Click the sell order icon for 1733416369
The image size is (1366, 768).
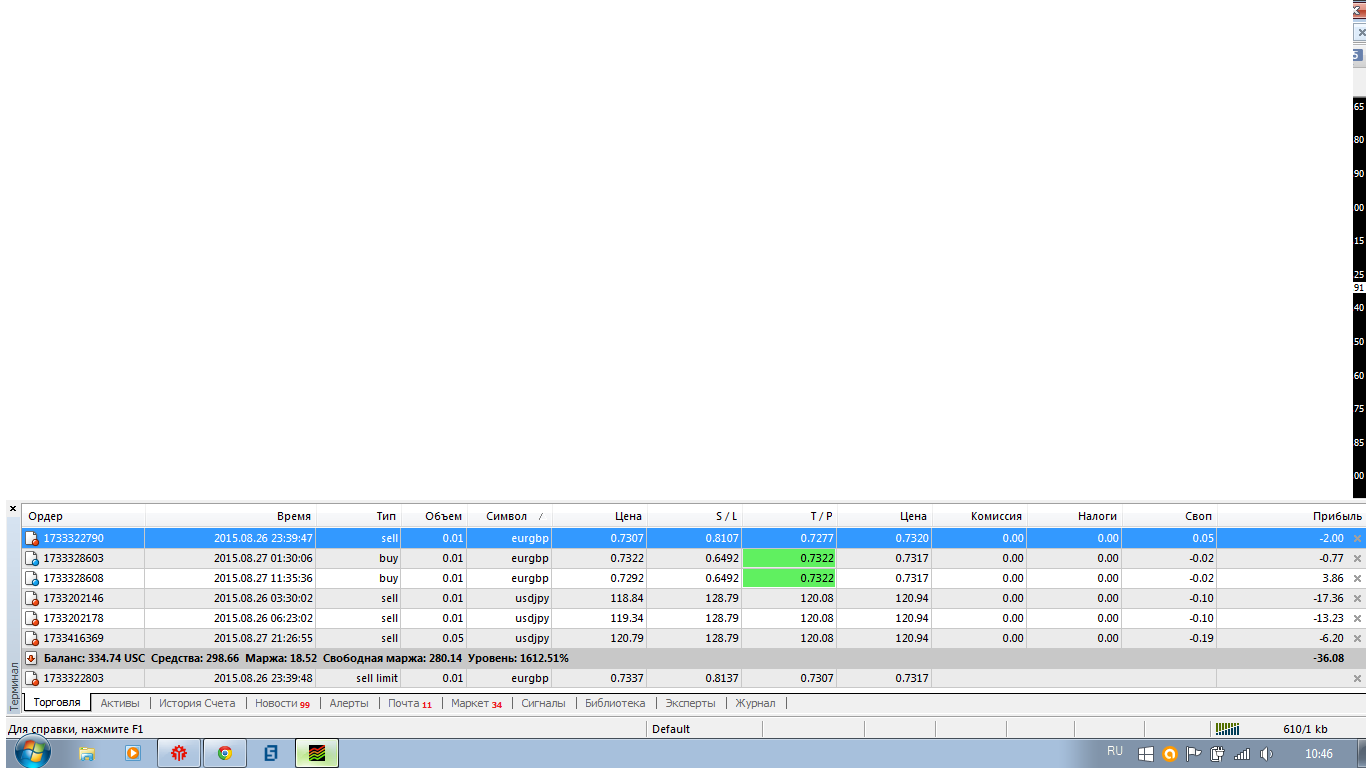tap(32, 638)
